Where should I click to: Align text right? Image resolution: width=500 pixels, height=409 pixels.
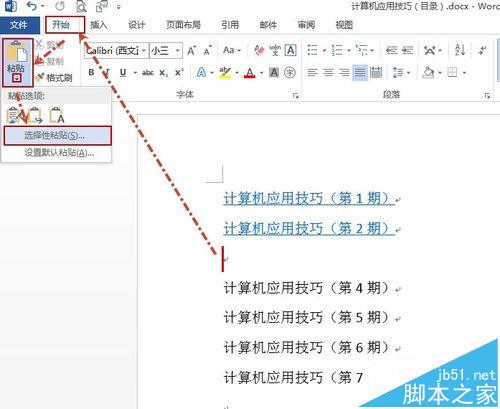(344, 72)
